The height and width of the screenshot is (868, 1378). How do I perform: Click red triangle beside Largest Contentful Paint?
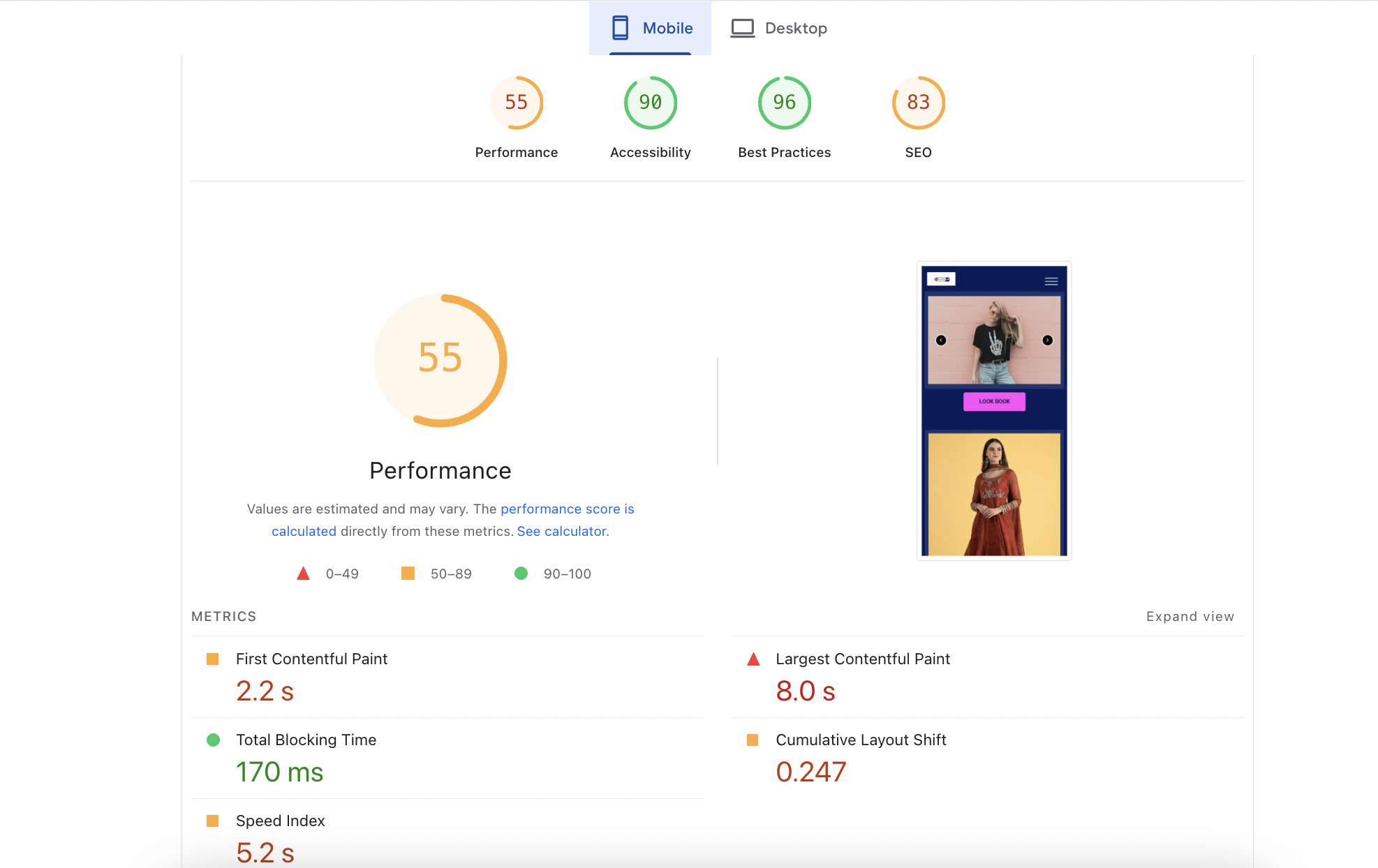pos(753,659)
